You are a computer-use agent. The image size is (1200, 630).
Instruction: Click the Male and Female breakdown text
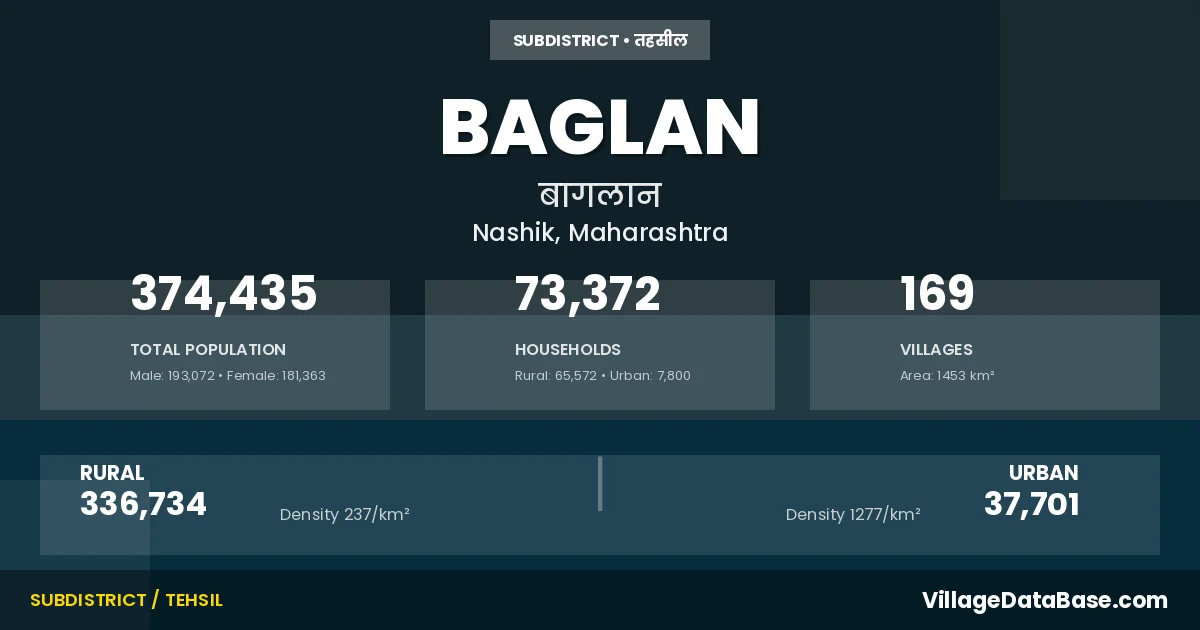[228, 376]
